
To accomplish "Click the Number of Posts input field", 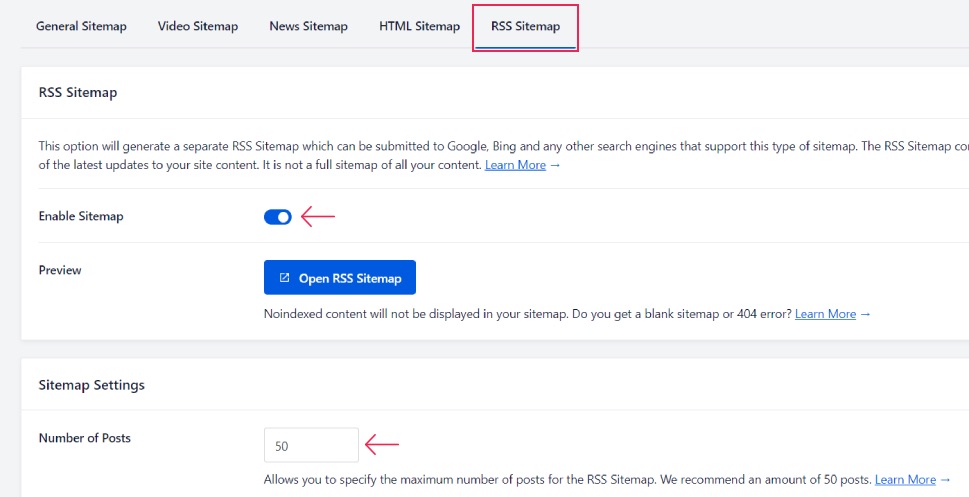I will [311, 445].
